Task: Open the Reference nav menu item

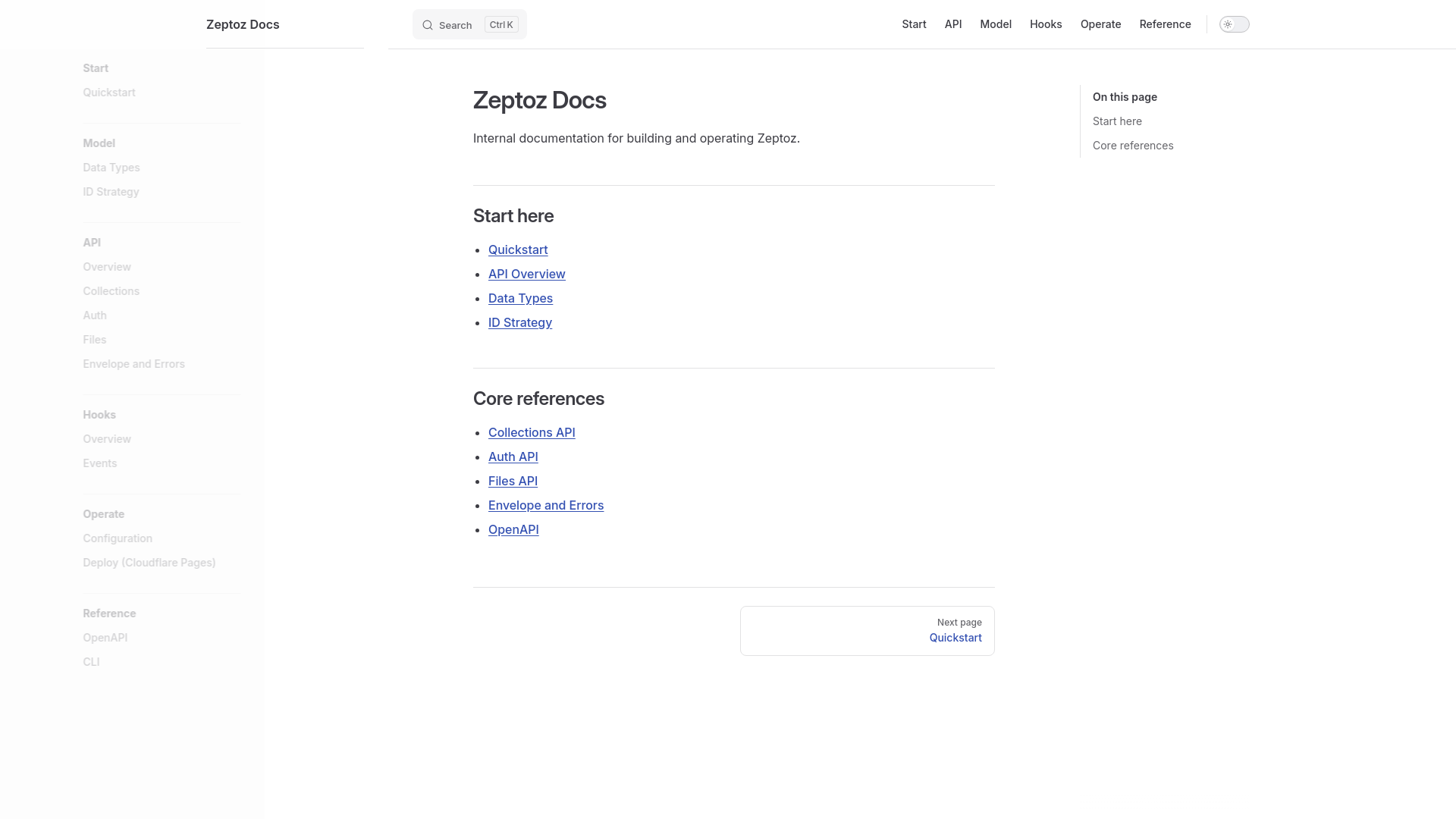Action: point(1165,24)
